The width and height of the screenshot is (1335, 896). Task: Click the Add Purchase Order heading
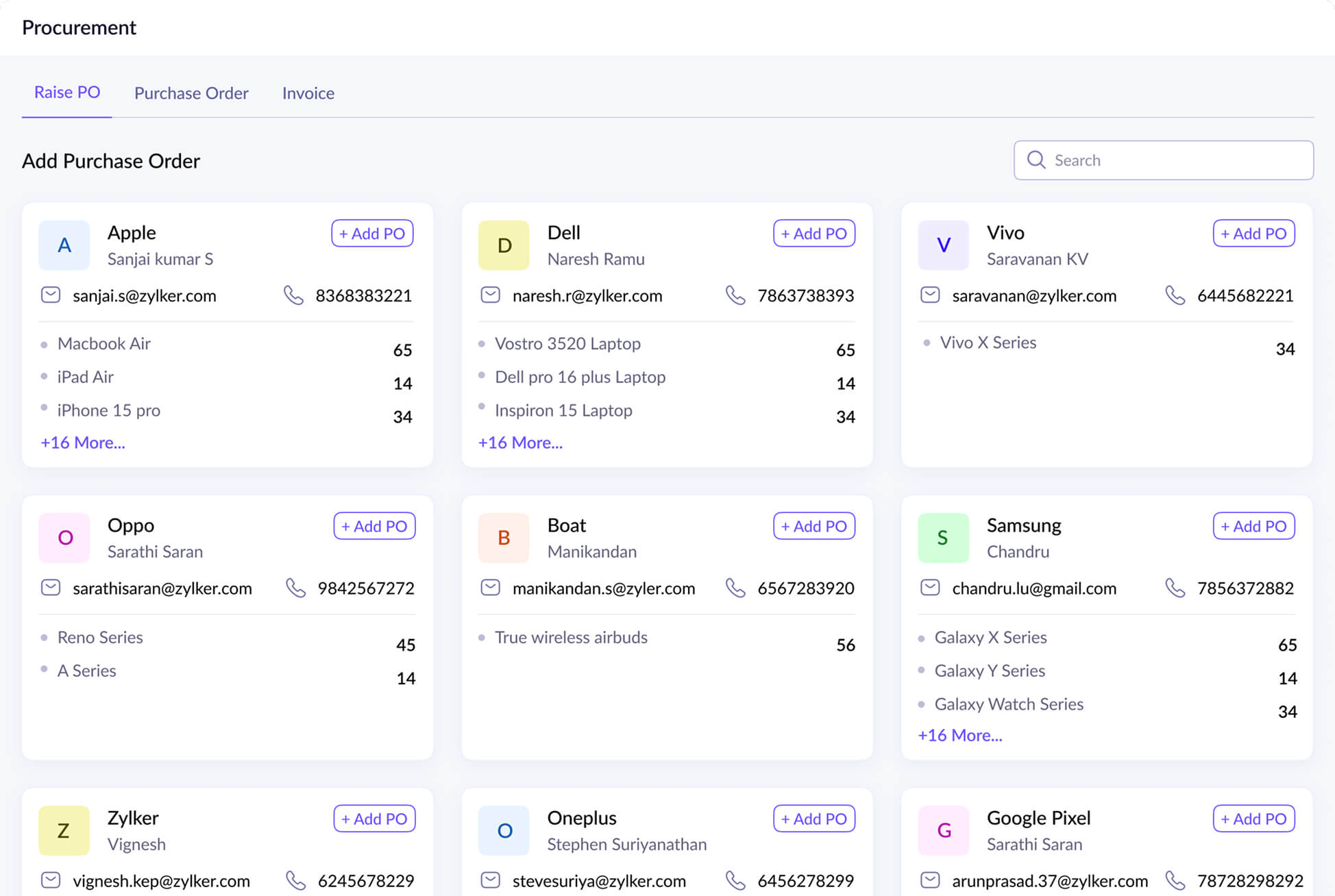pos(111,161)
